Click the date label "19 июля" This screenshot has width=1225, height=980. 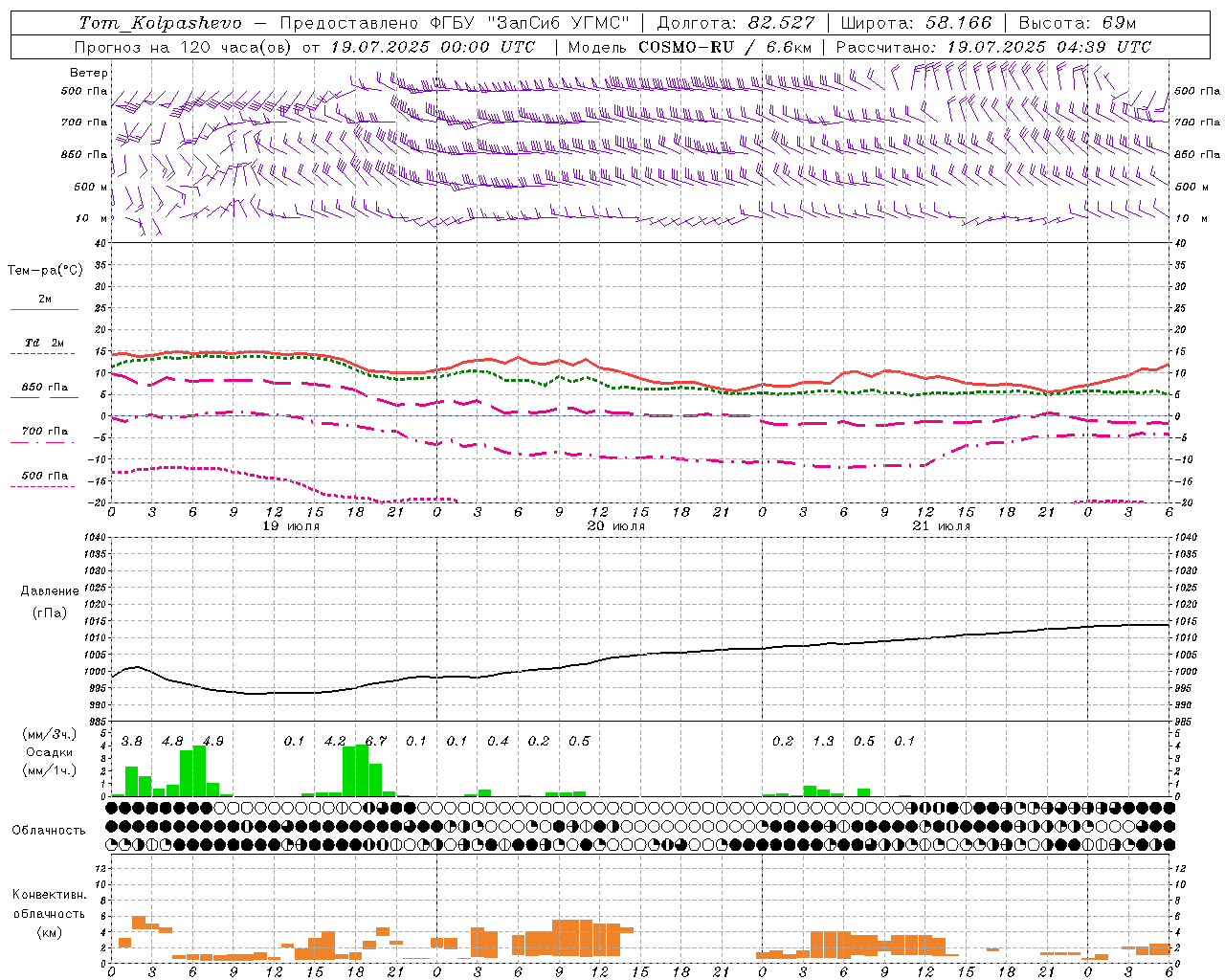[x=291, y=526]
